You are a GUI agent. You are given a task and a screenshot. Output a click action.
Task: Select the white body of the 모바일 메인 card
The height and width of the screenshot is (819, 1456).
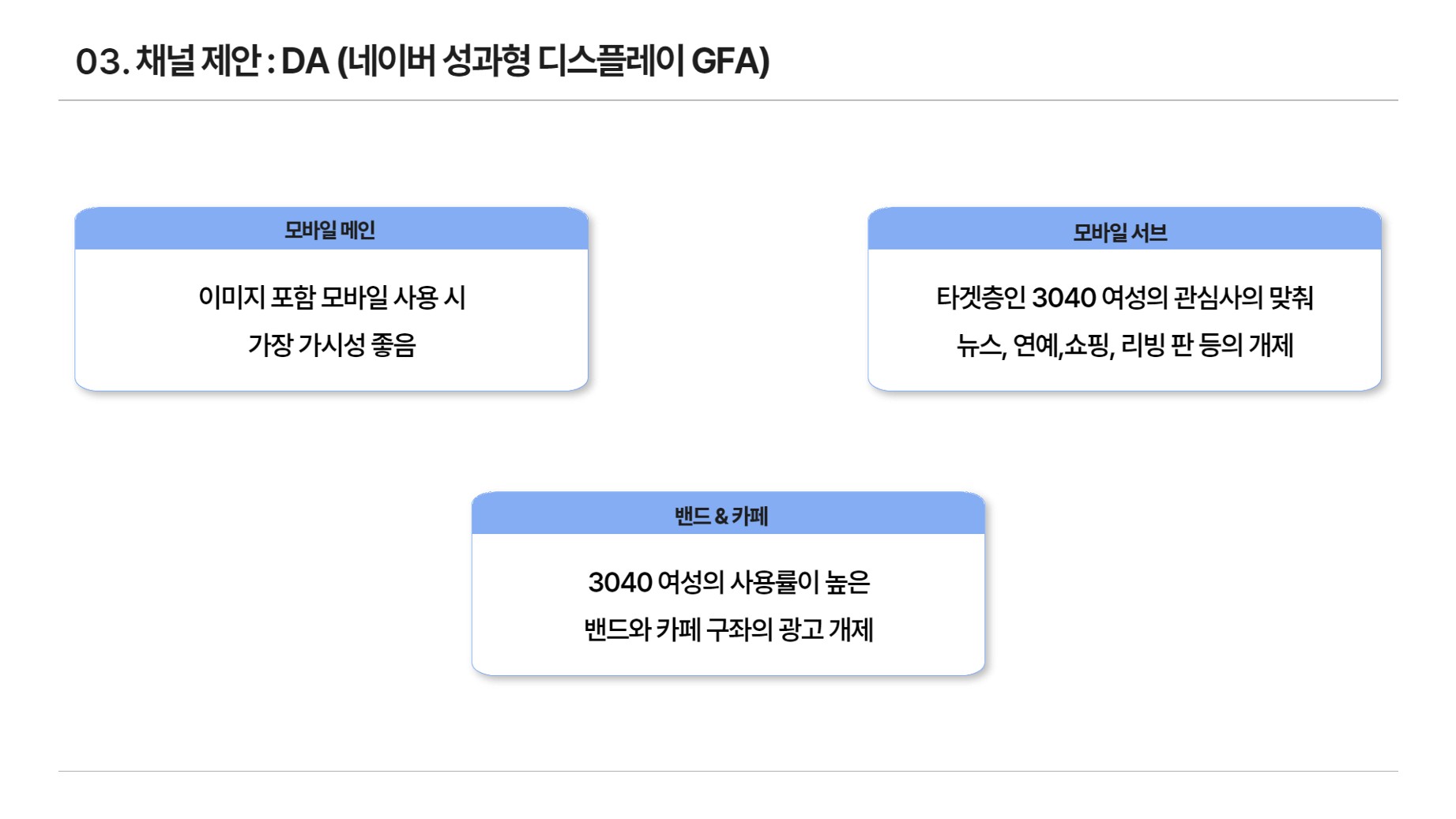(331, 320)
